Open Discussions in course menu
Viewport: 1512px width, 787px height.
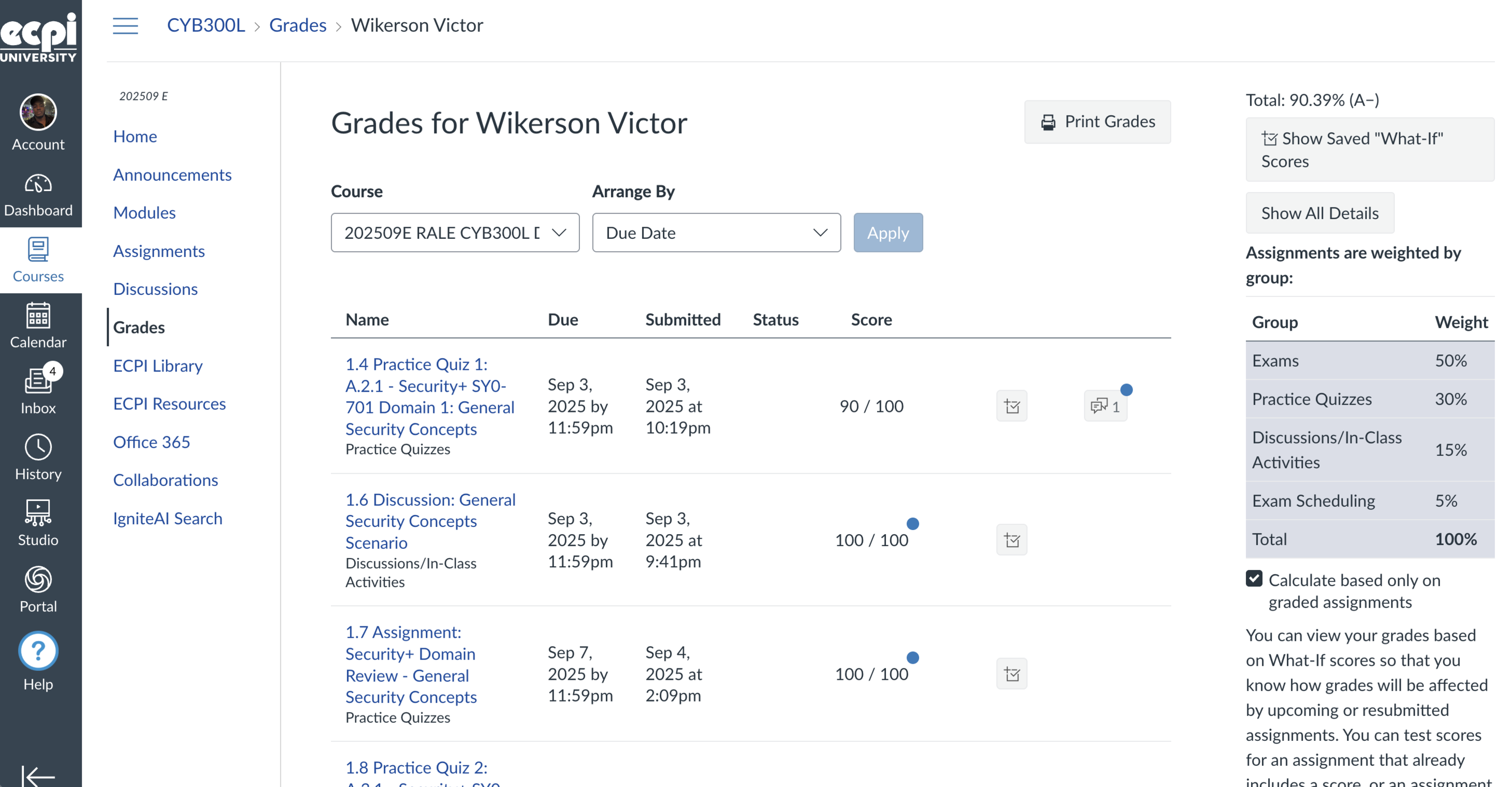pyautogui.click(x=155, y=289)
